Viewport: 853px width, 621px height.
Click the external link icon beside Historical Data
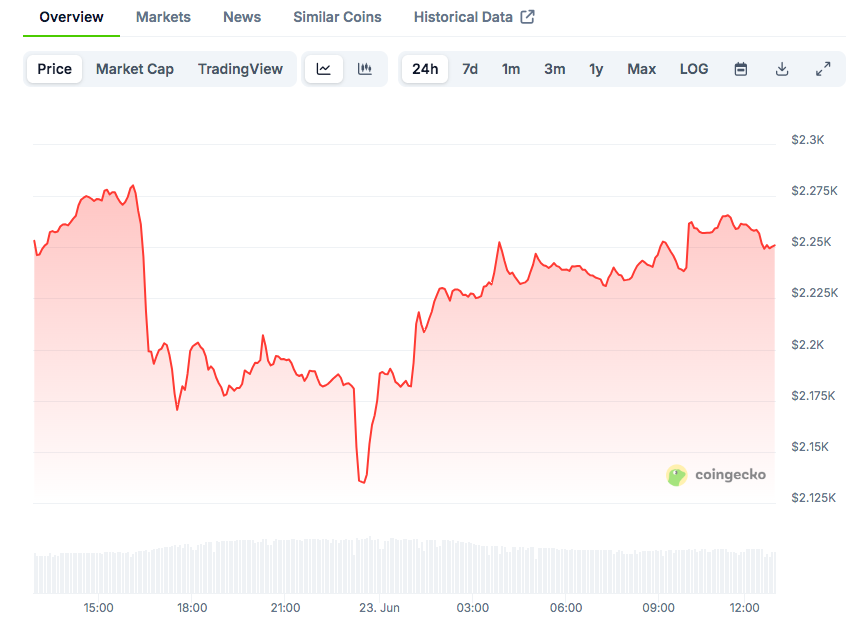tap(527, 17)
